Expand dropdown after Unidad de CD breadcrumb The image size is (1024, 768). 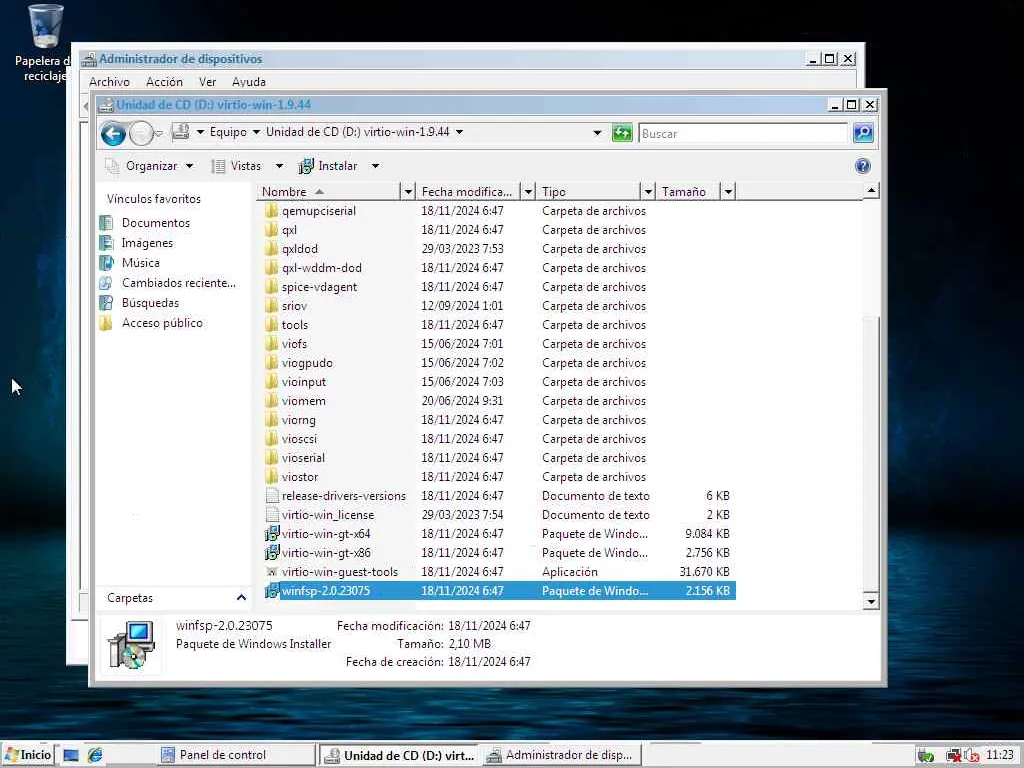(460, 132)
